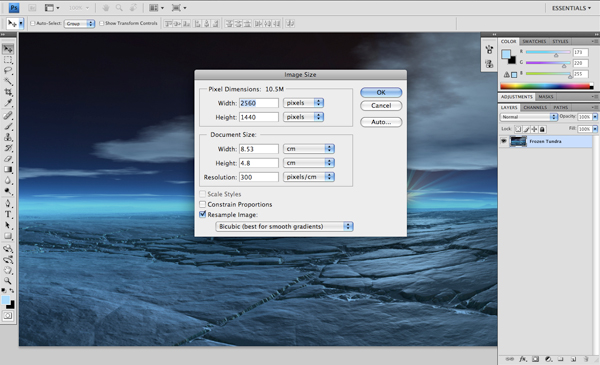Click the Resolution field showing 300
The width and height of the screenshot is (600, 365).
pos(259,177)
